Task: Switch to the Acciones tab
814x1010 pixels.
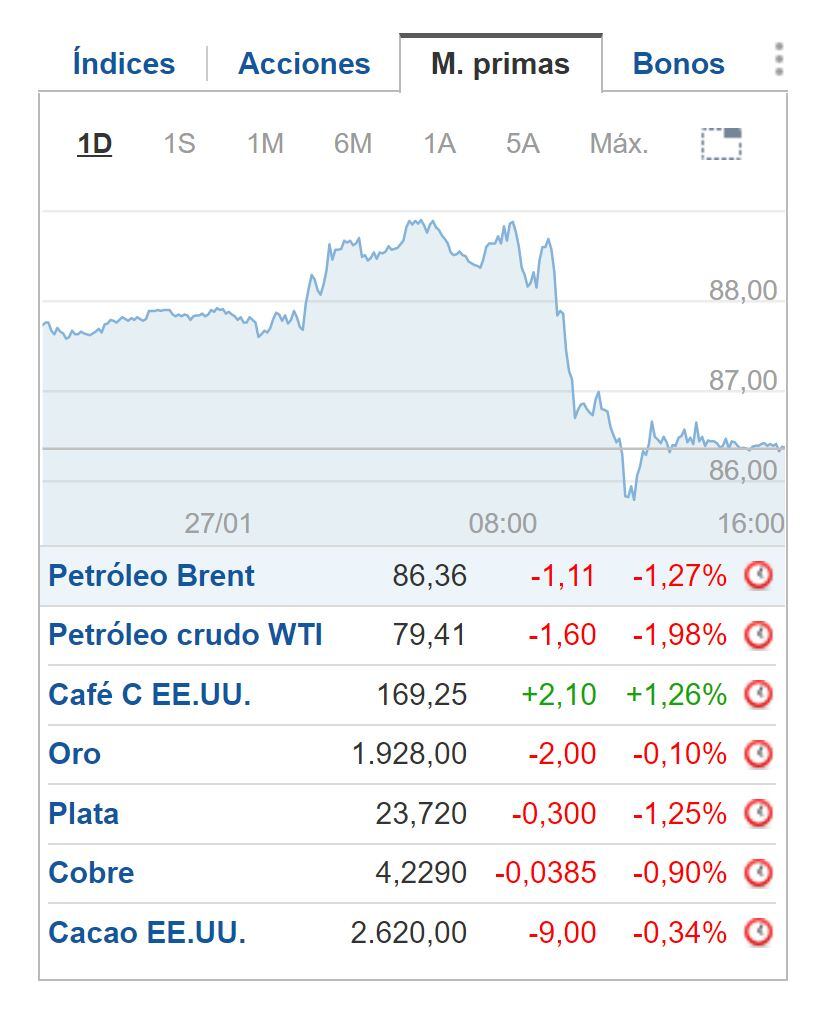Action: (x=303, y=63)
